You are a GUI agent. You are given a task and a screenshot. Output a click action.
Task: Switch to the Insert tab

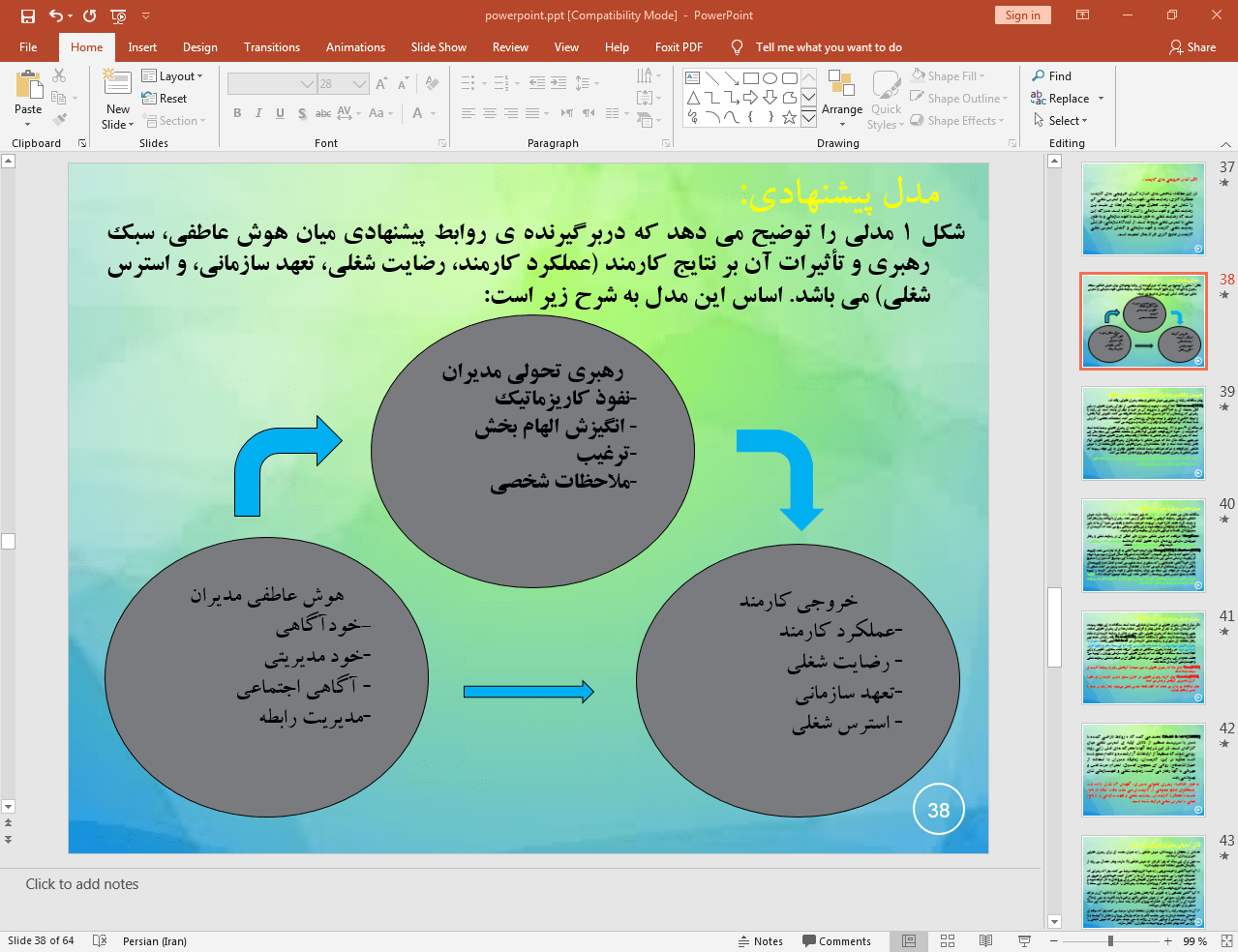point(142,46)
